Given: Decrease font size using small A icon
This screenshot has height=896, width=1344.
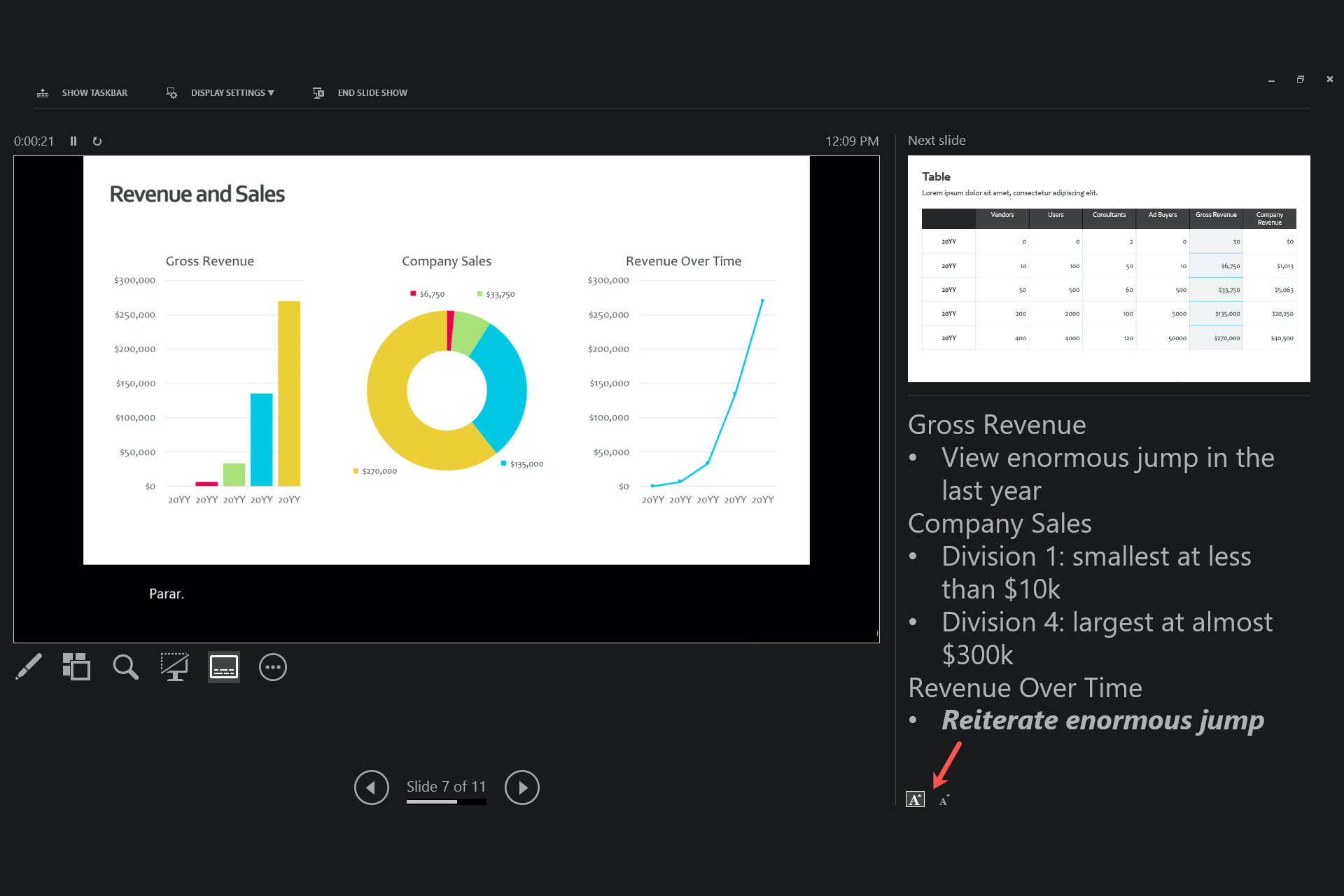Looking at the screenshot, I should pyautogui.click(x=944, y=800).
